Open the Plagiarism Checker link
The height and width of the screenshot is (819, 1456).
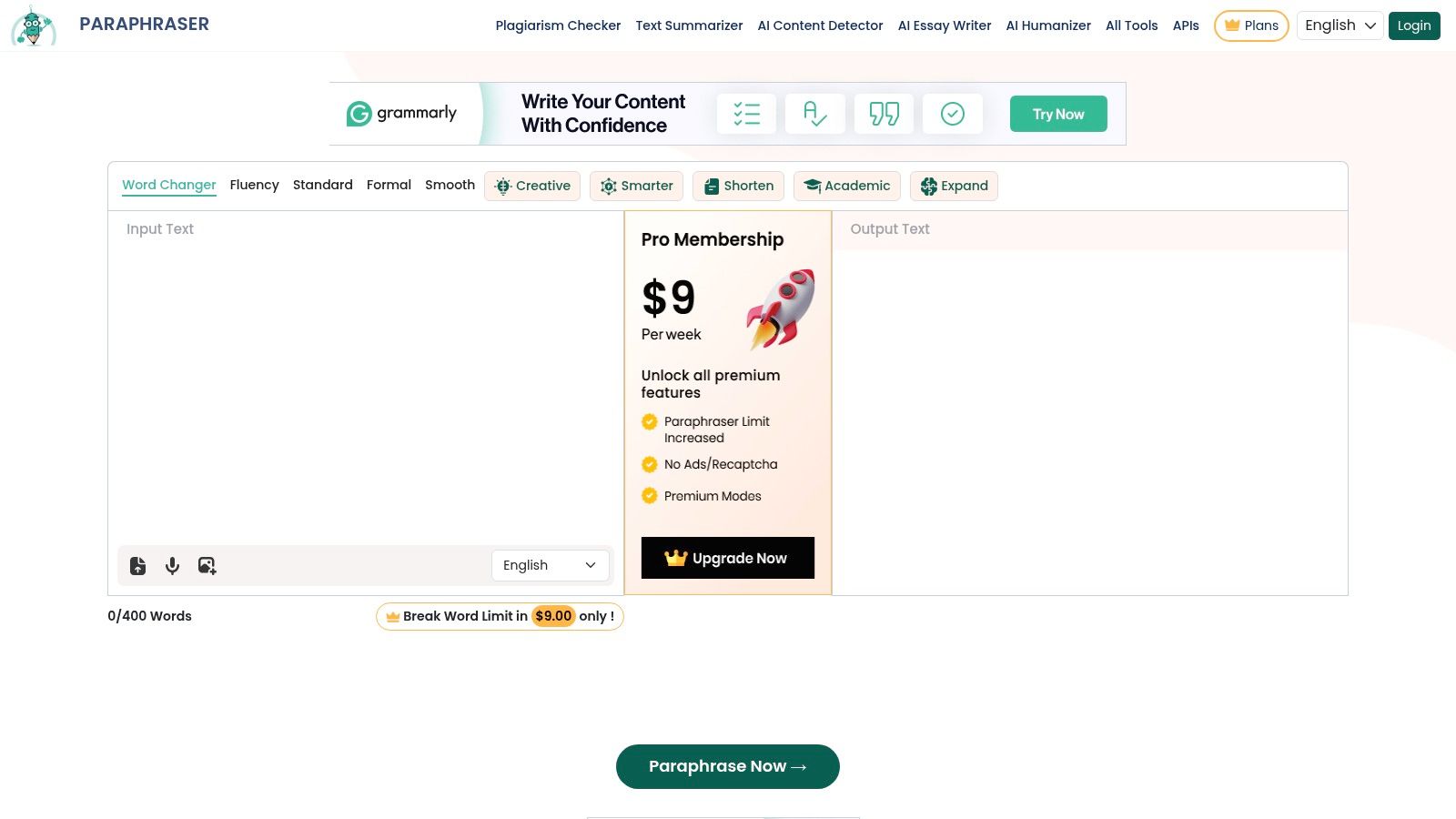click(x=558, y=25)
